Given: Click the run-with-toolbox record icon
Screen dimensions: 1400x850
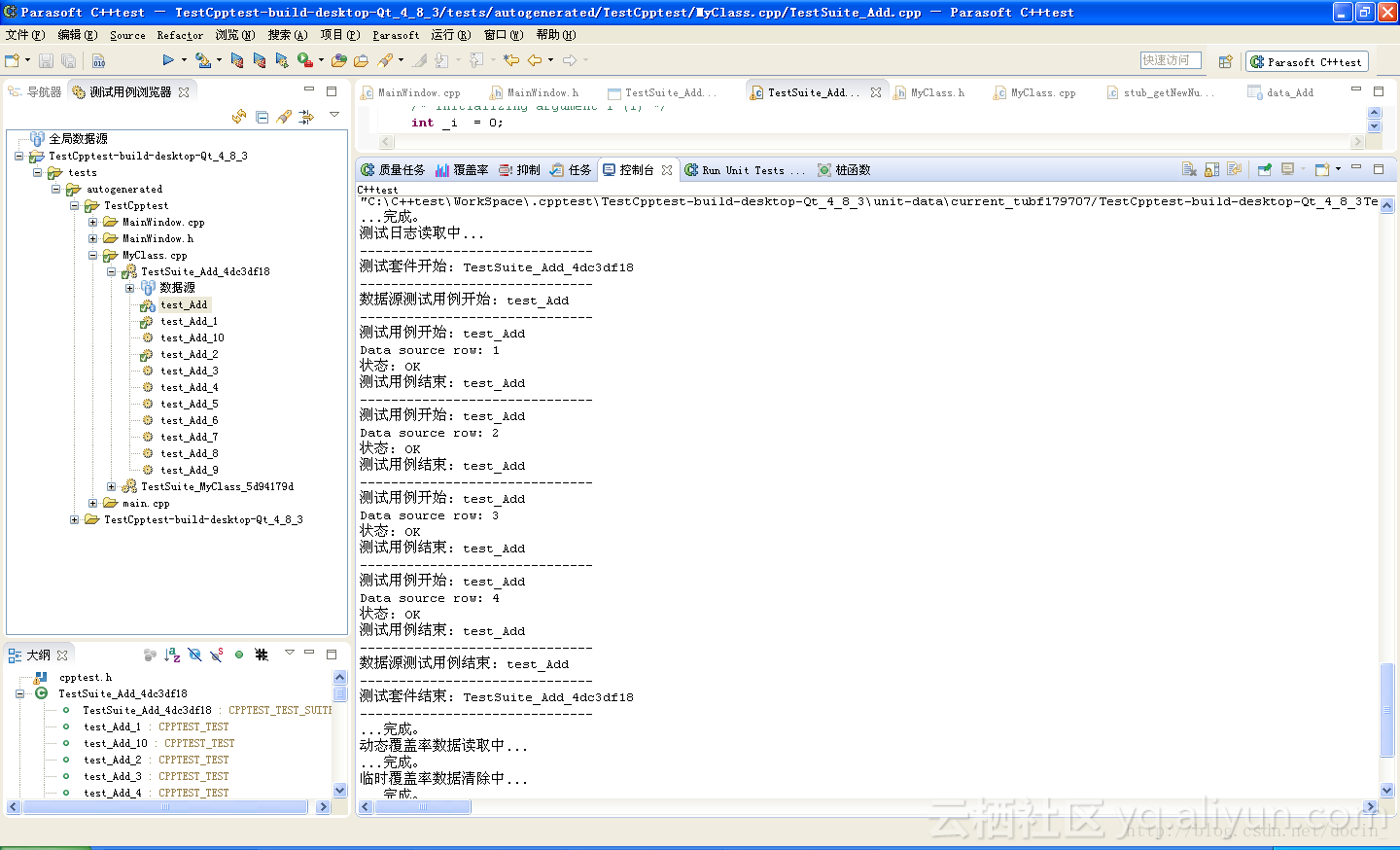Looking at the screenshot, I should pos(305,60).
